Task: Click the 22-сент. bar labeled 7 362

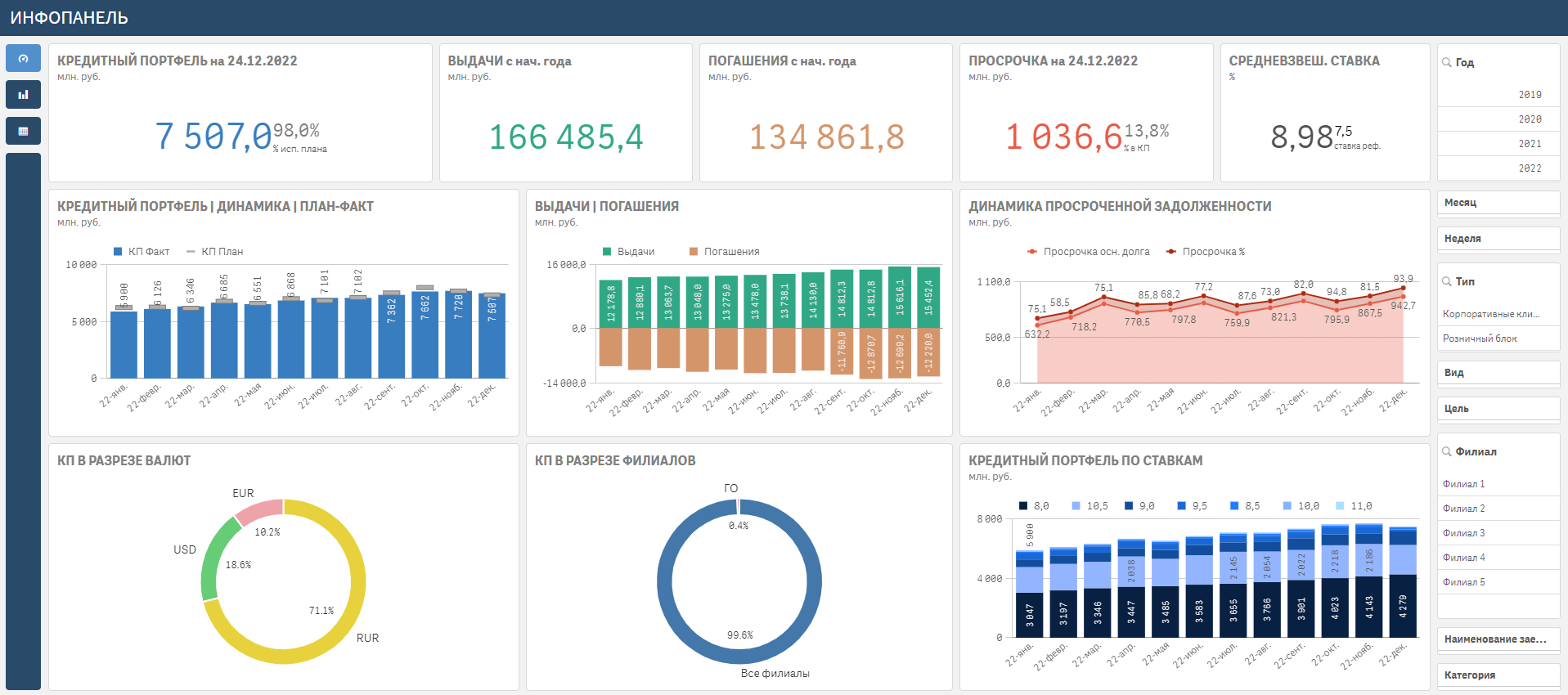Action: coord(392,336)
